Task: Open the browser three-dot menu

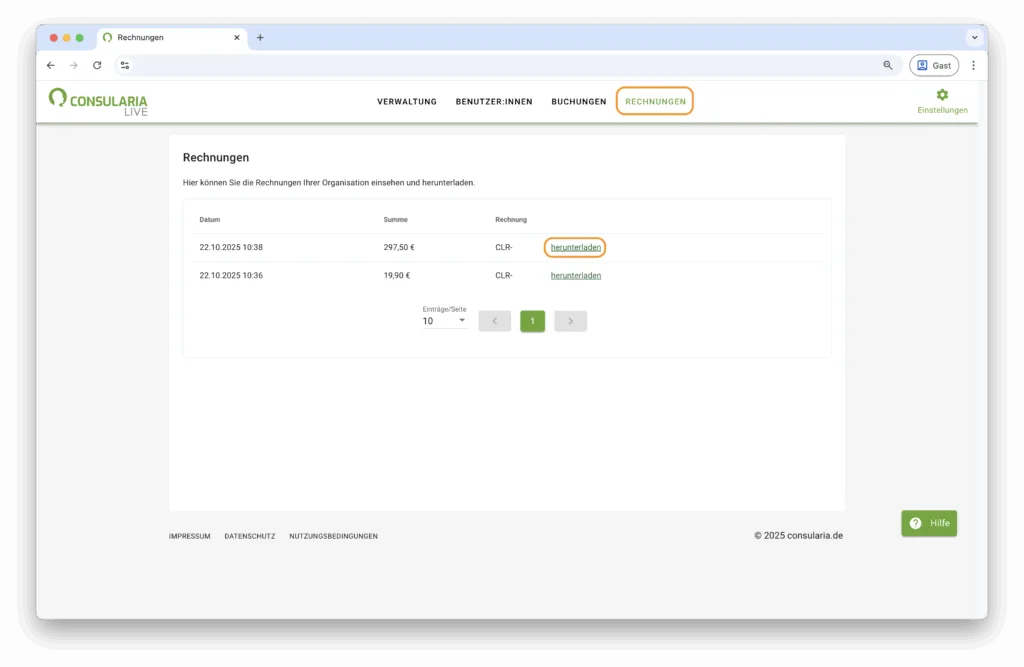Action: (973, 65)
